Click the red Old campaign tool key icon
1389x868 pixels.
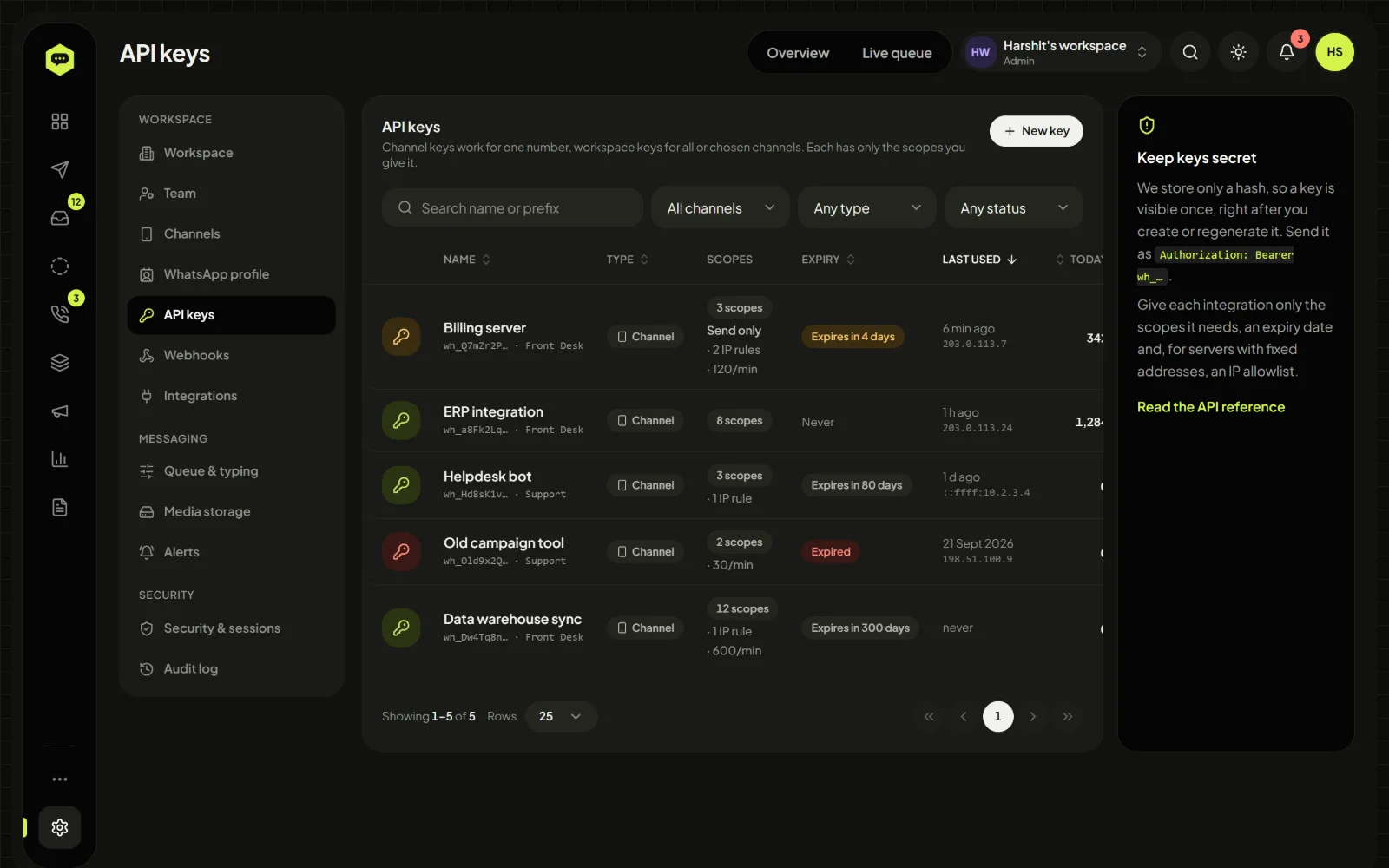tap(401, 551)
